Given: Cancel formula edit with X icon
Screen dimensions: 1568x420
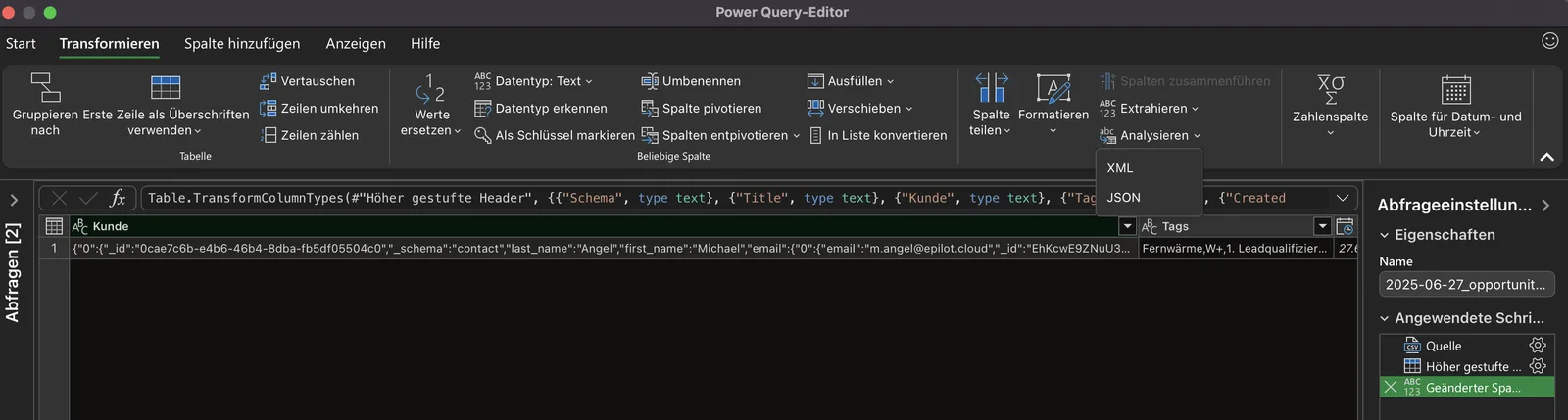Looking at the screenshot, I should click(60, 198).
